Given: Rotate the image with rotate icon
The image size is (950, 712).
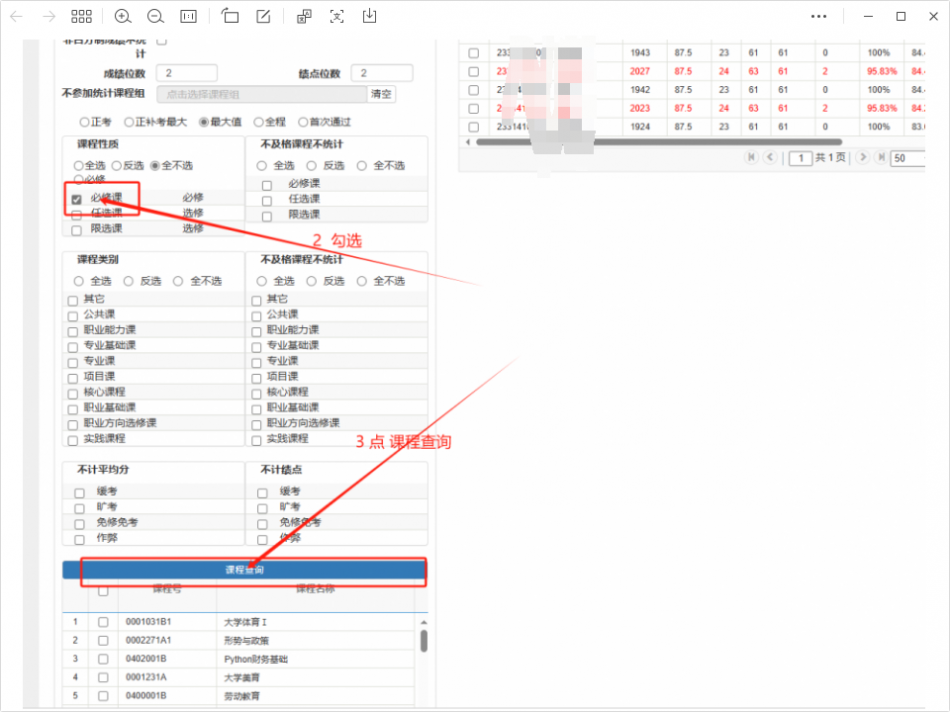Looking at the screenshot, I should (x=230, y=16).
